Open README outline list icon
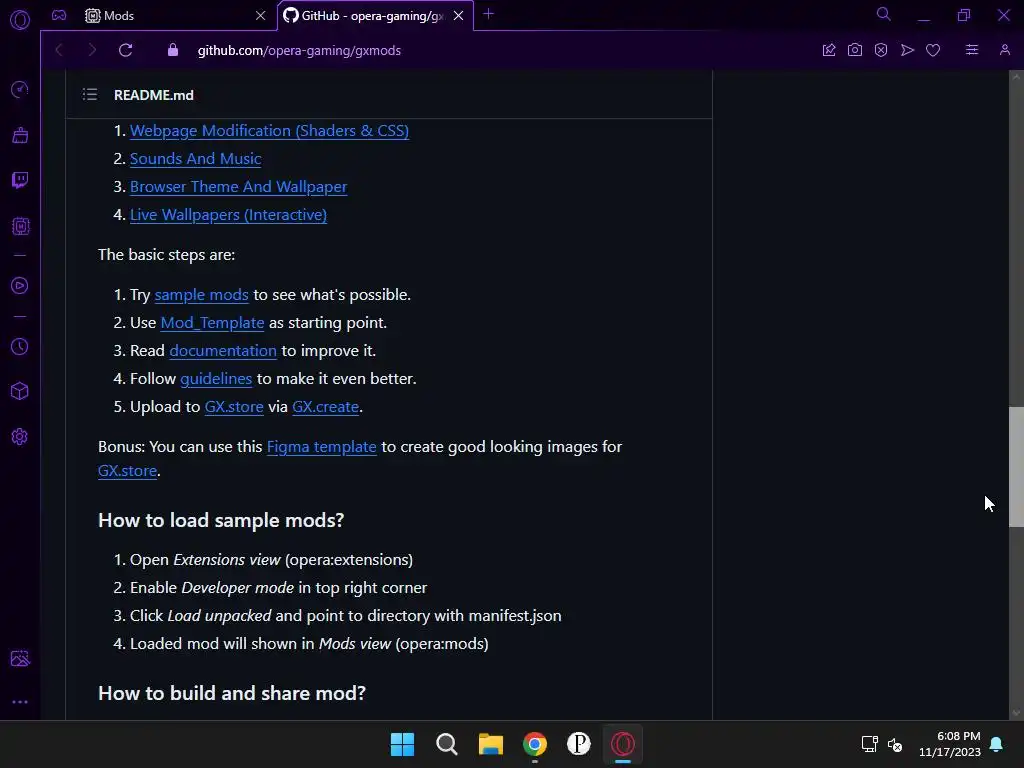 tap(89, 95)
